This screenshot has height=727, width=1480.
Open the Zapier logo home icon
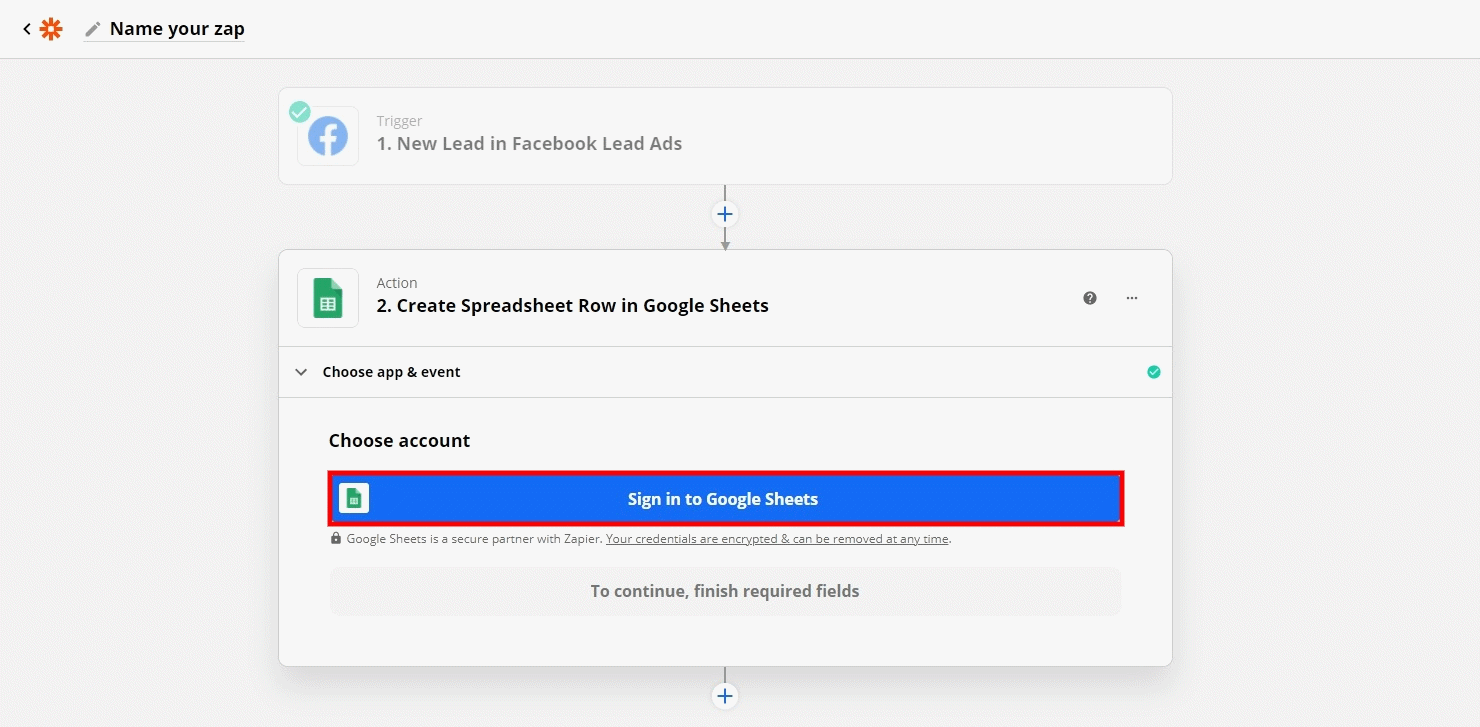pyautogui.click(x=51, y=29)
